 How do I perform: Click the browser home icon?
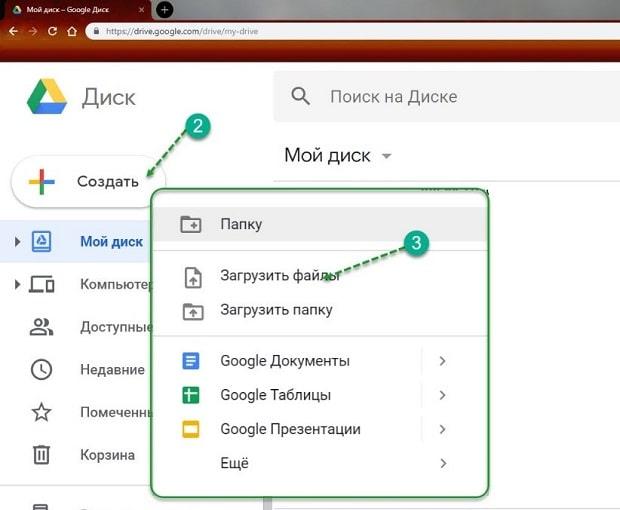coord(72,31)
